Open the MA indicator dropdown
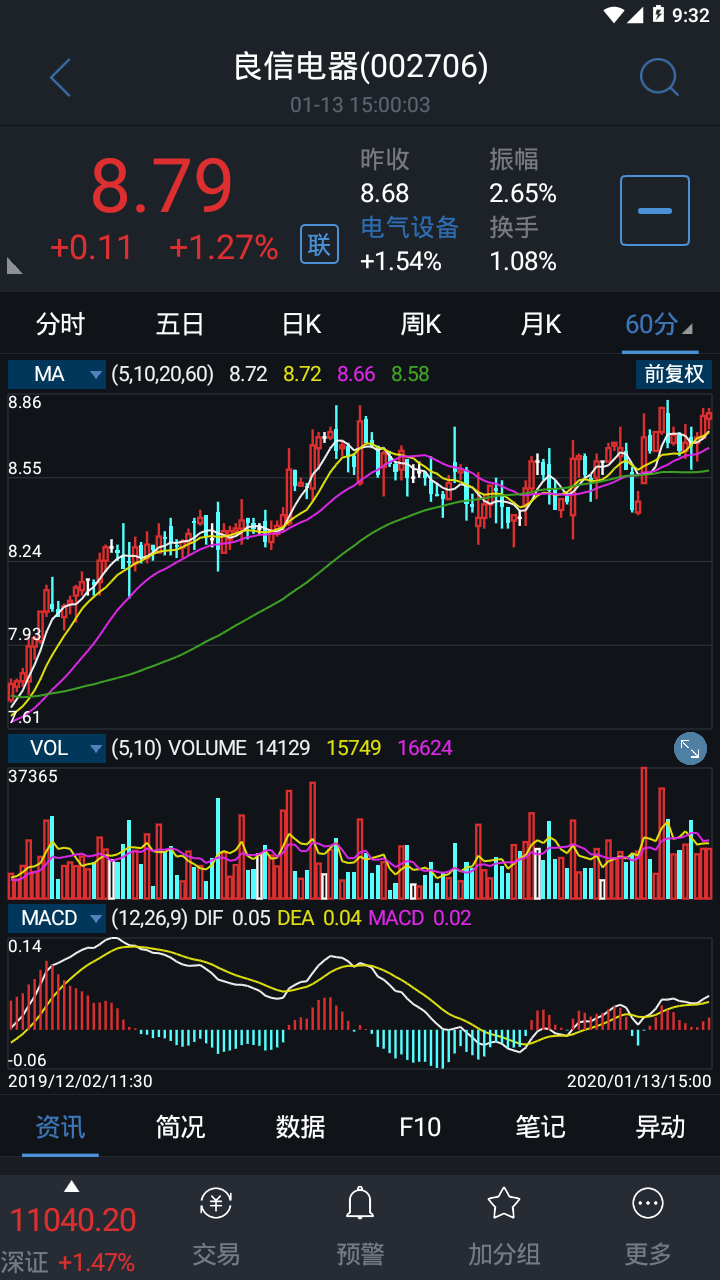This screenshot has height=1280, width=720. point(57,374)
